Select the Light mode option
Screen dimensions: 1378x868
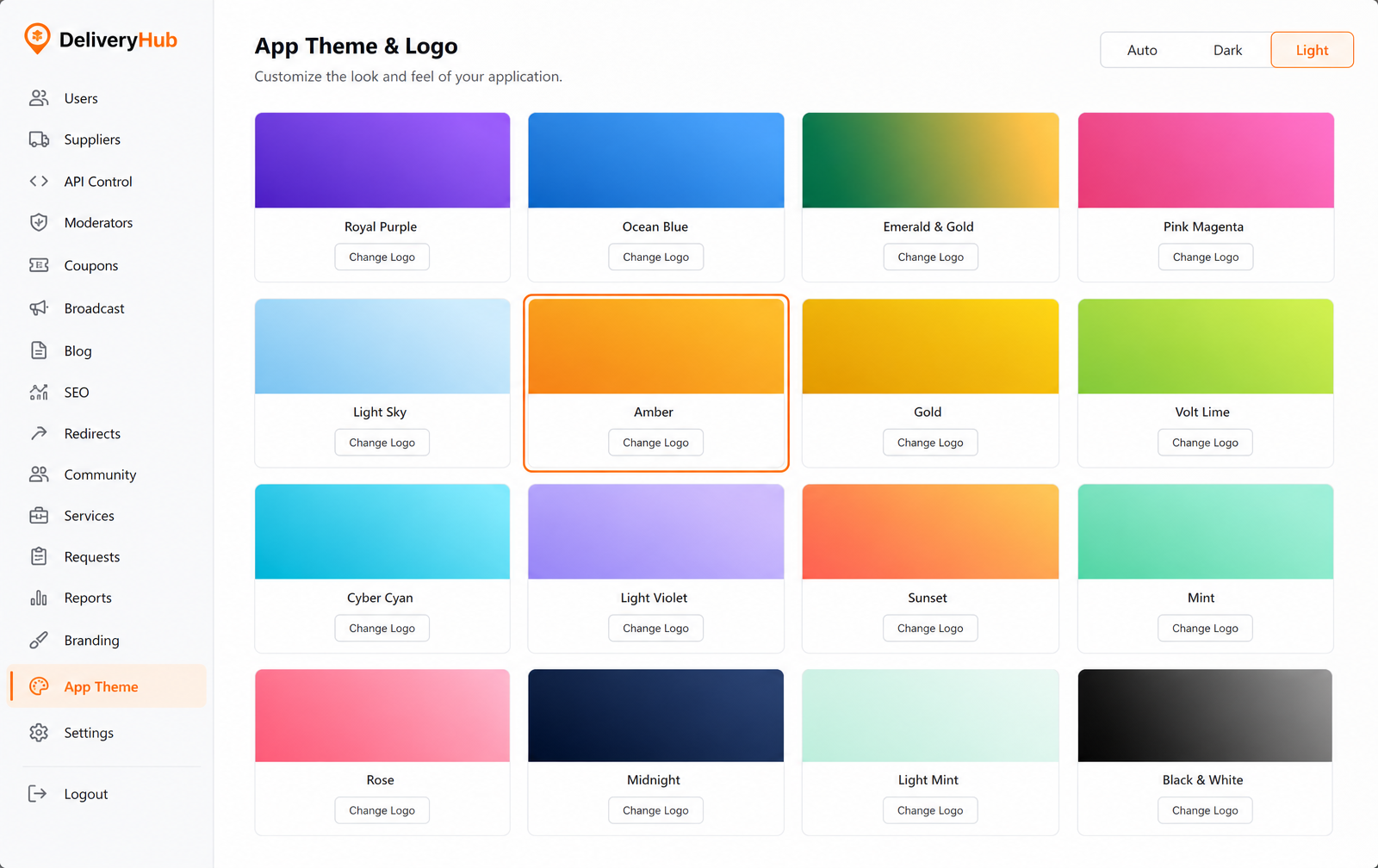click(1312, 50)
